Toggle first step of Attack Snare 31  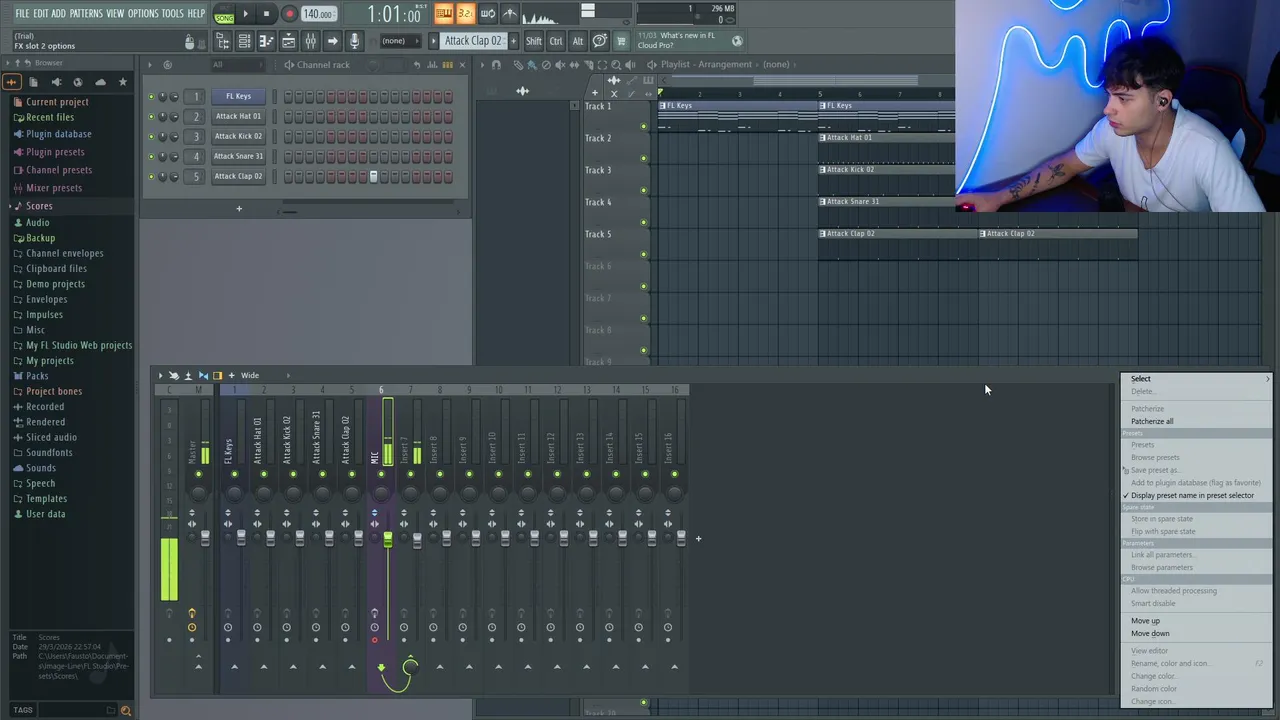click(288, 156)
